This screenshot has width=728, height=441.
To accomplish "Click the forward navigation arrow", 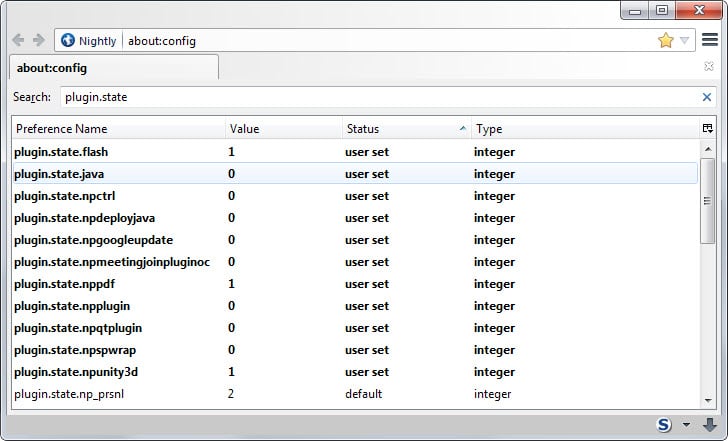I will (38, 40).
